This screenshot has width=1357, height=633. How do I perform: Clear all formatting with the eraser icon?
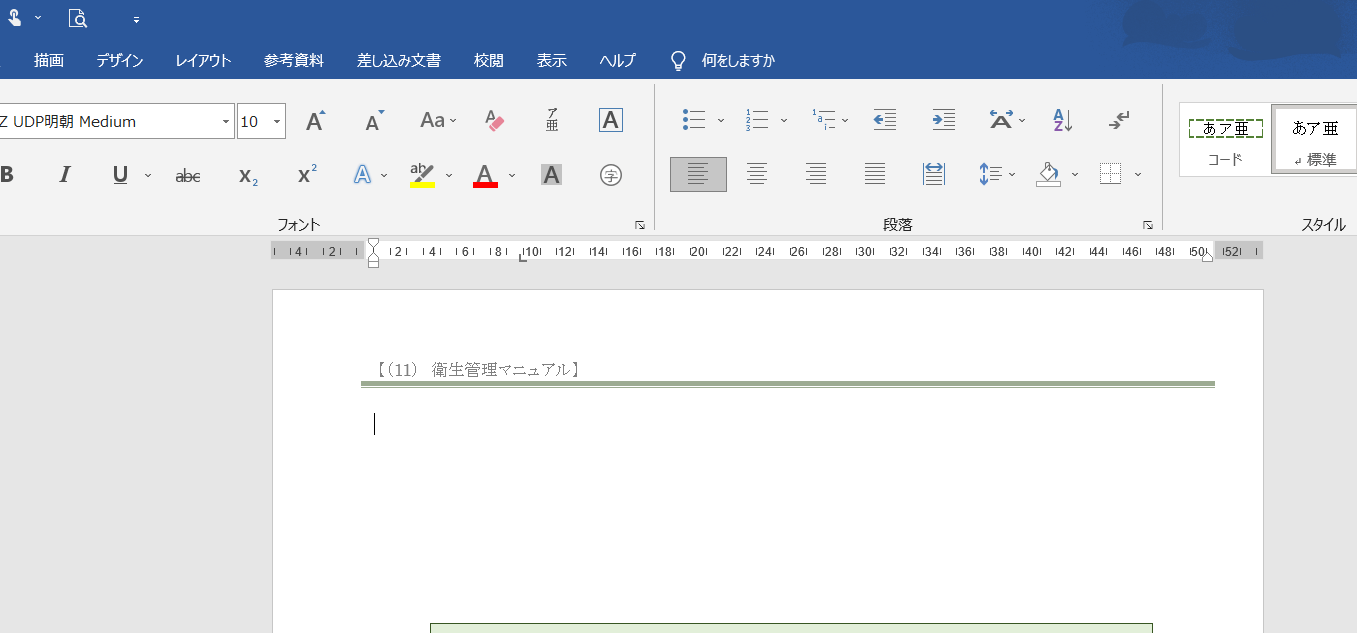tap(494, 121)
